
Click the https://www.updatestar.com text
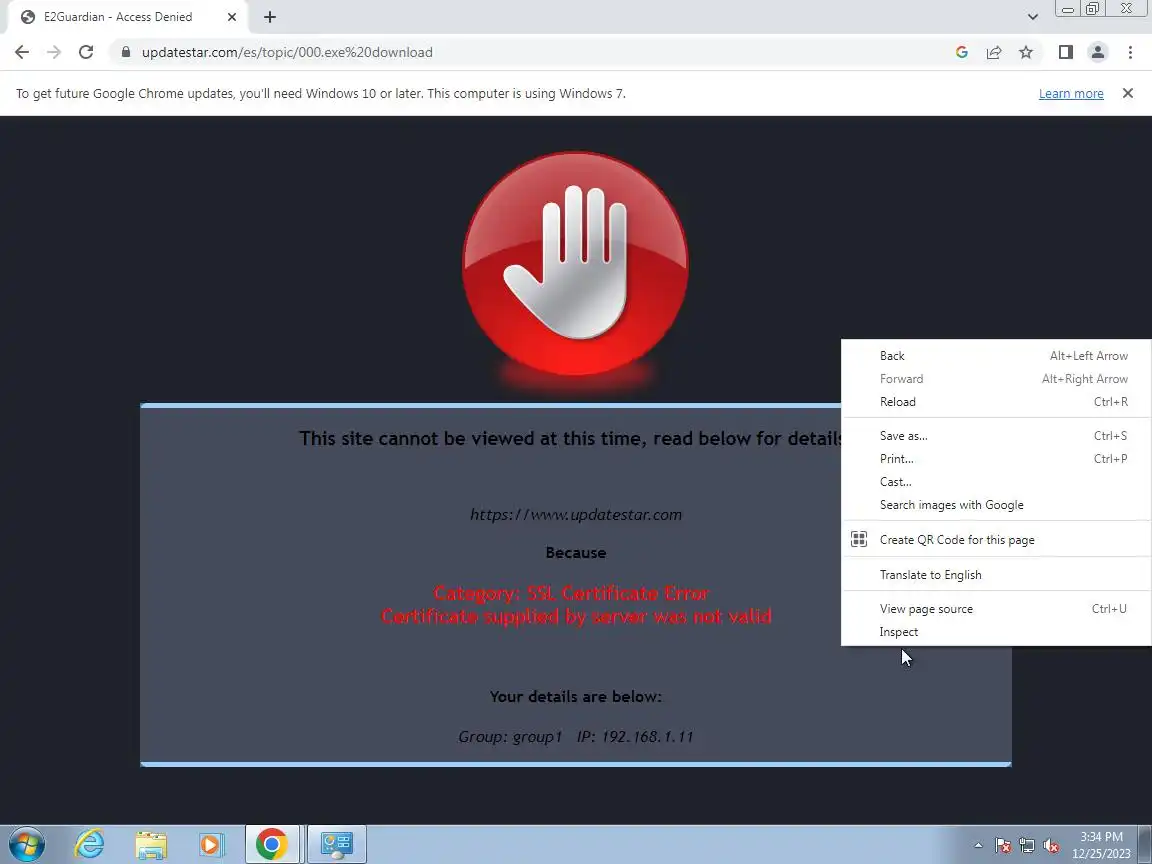coord(576,514)
